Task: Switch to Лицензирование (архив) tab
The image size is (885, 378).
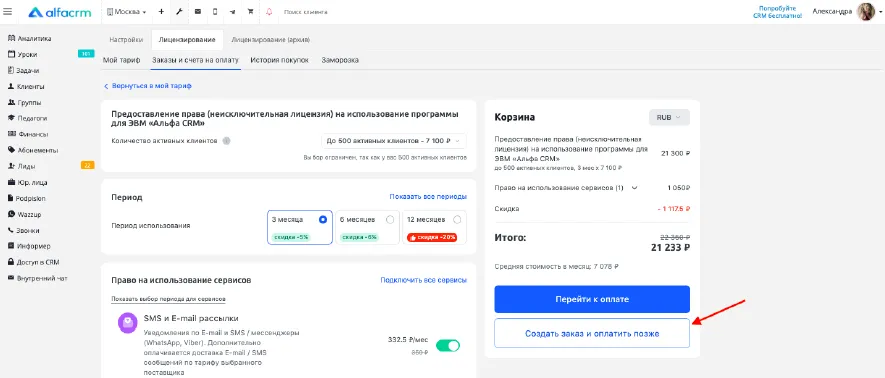Action: (270, 40)
